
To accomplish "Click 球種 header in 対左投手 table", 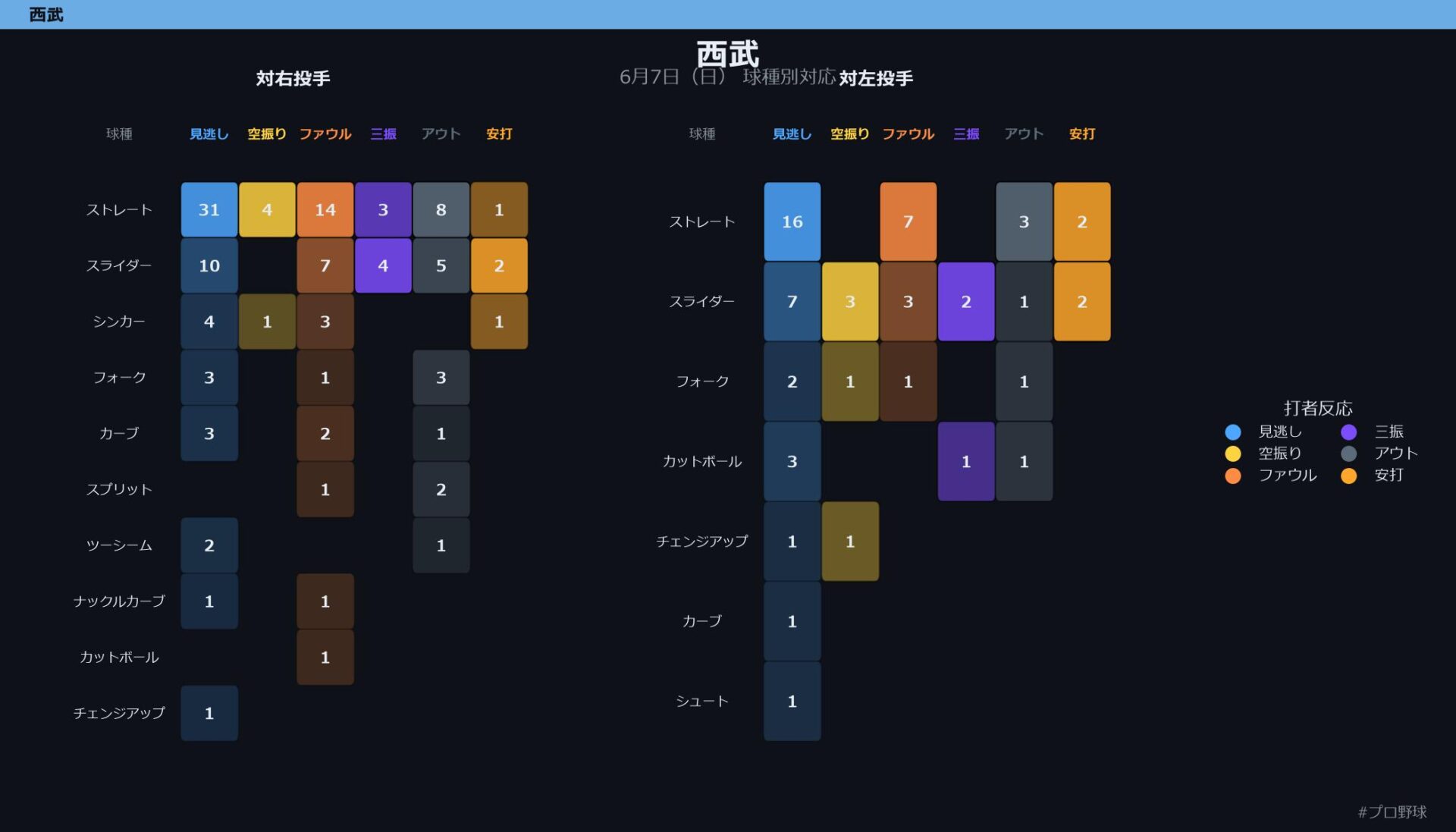I will click(702, 133).
